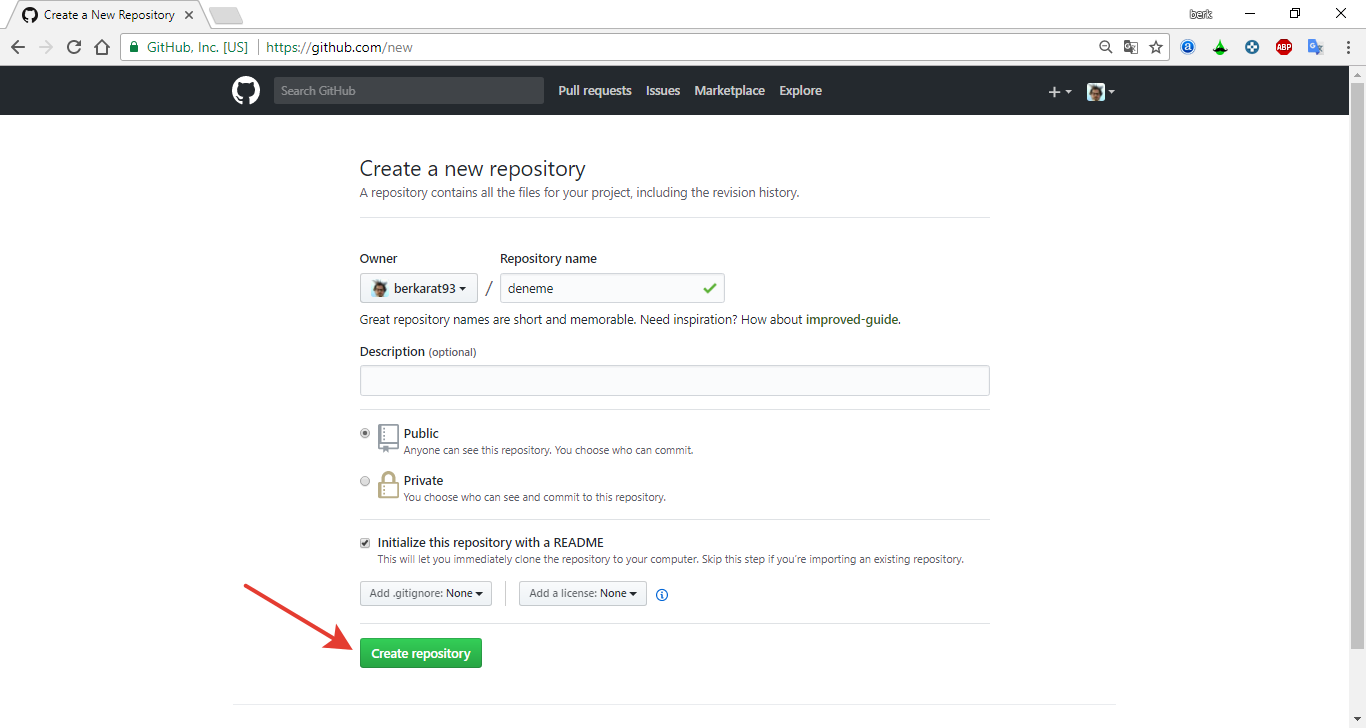The image size is (1366, 728).
Task: Click the translate page icon in address bar
Action: [x=1131, y=47]
